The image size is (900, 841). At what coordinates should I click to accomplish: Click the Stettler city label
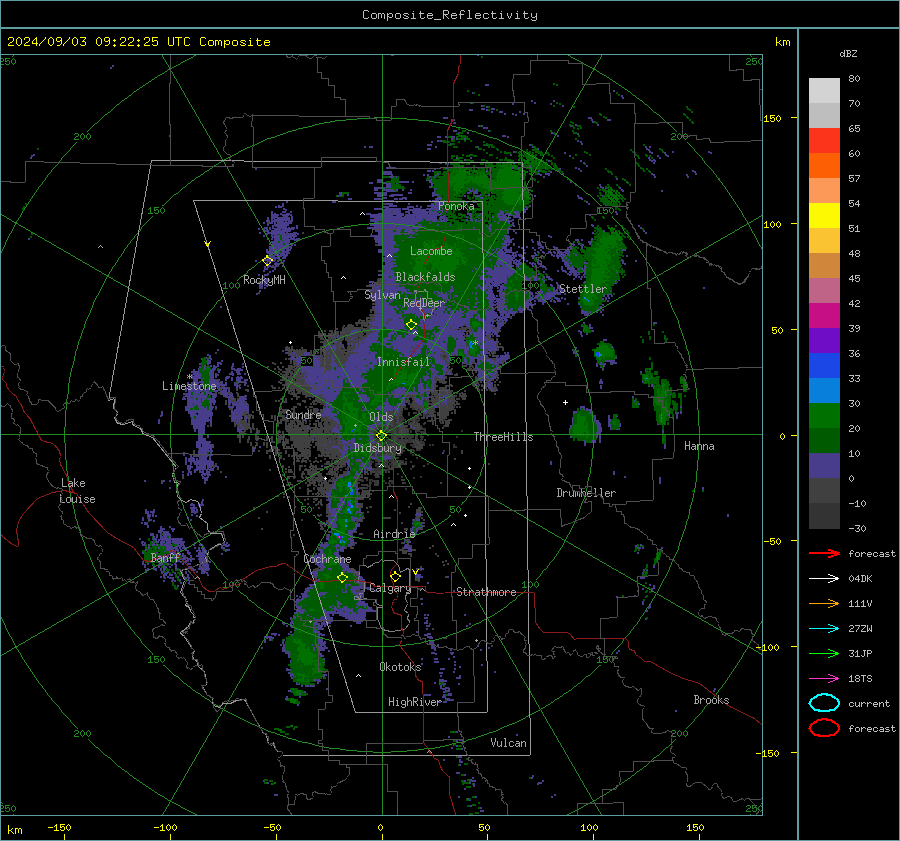tap(583, 289)
